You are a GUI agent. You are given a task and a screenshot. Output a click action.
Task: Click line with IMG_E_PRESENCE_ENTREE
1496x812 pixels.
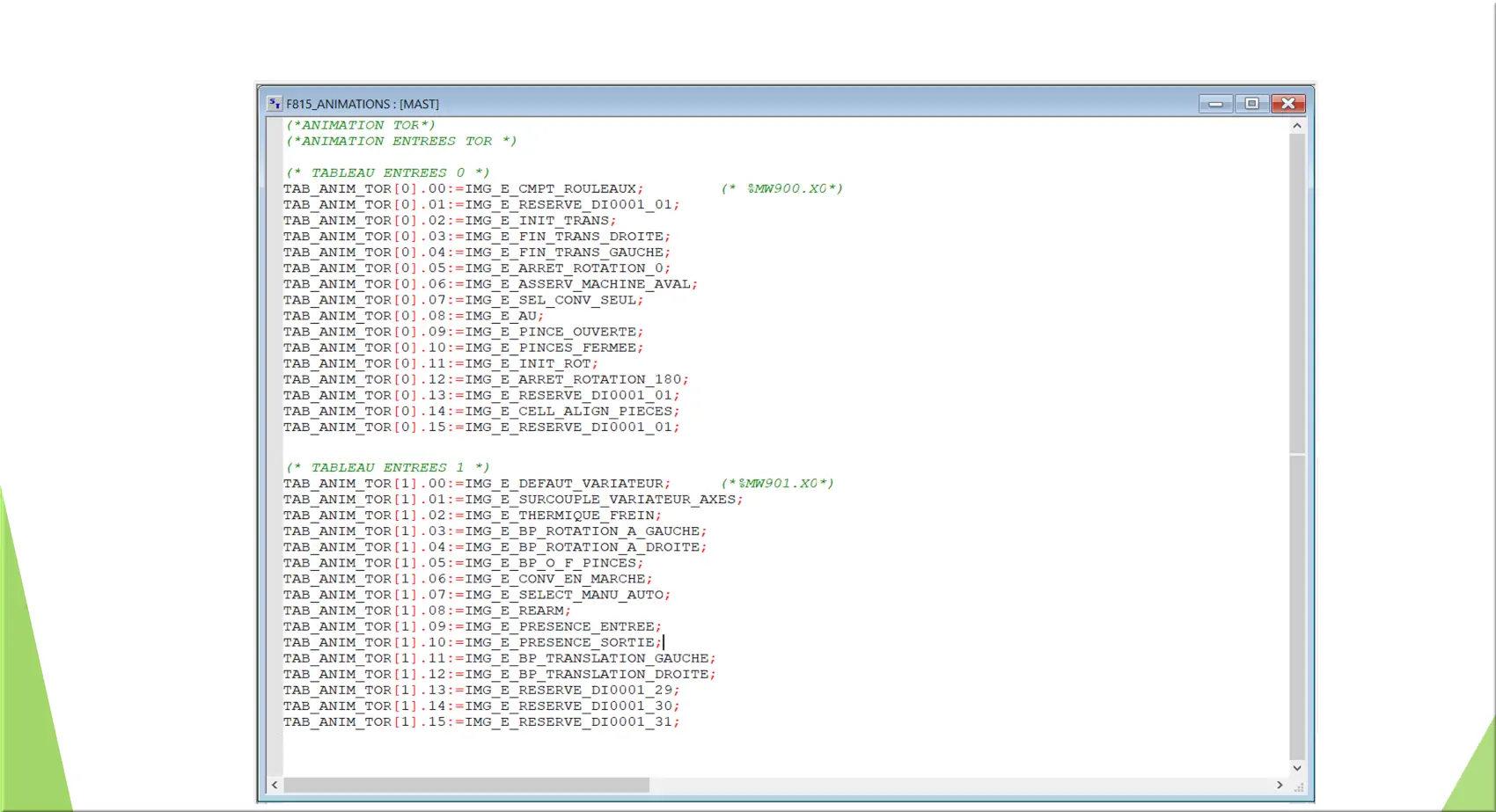click(x=473, y=626)
